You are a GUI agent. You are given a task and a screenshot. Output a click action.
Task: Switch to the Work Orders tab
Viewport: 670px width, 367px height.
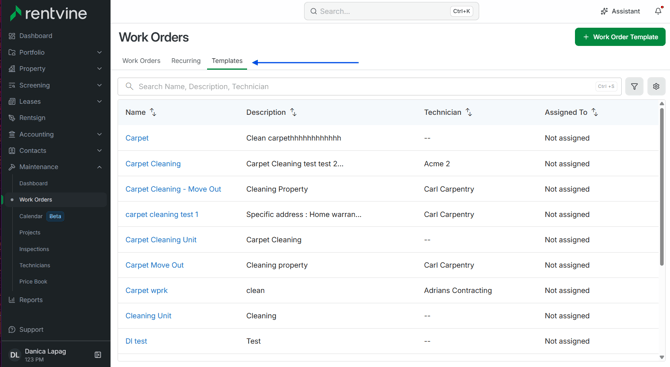coord(141,61)
